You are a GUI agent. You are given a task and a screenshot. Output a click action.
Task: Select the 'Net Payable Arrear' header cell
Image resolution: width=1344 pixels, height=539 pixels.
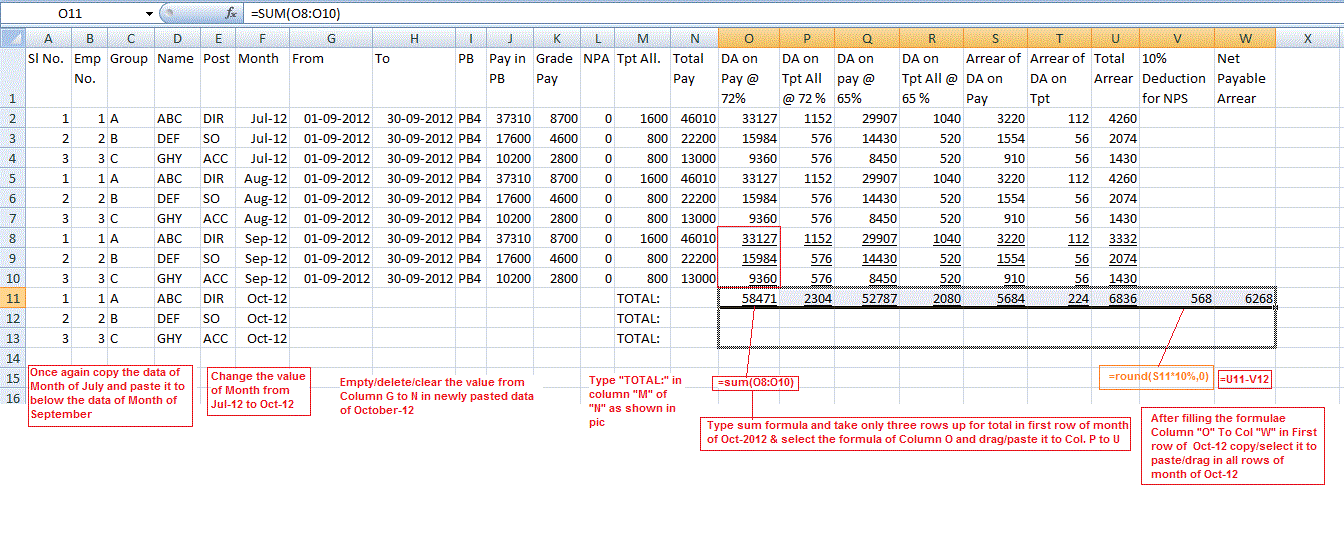(x=1244, y=79)
